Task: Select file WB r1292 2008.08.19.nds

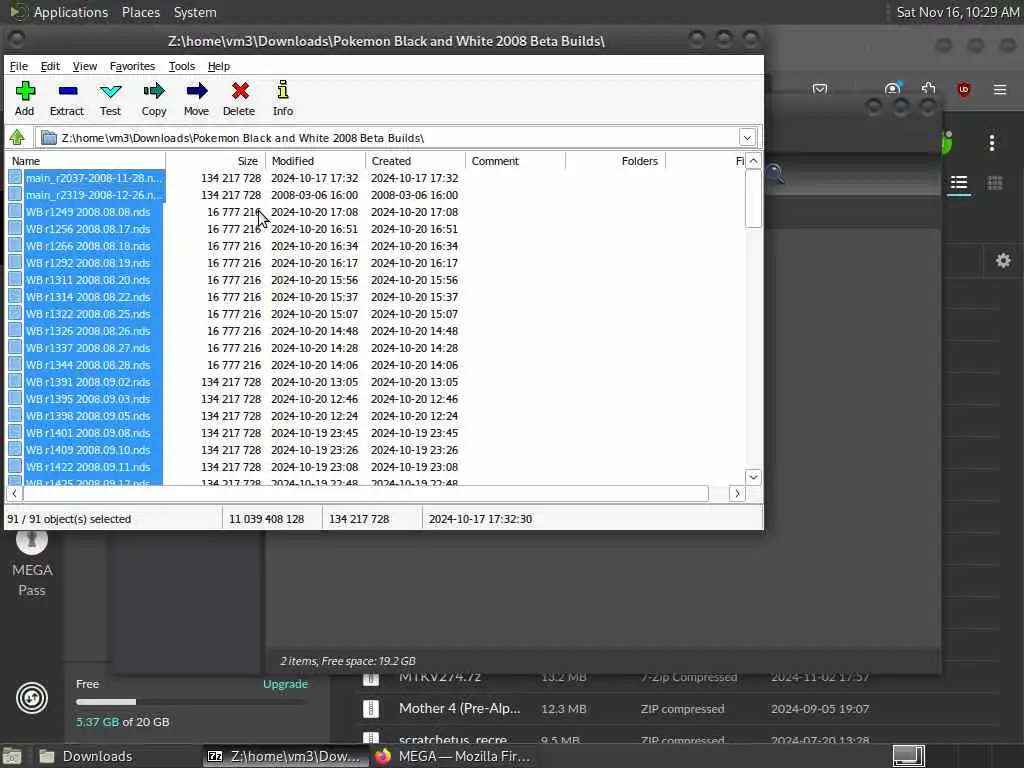Action: [x=88, y=263]
